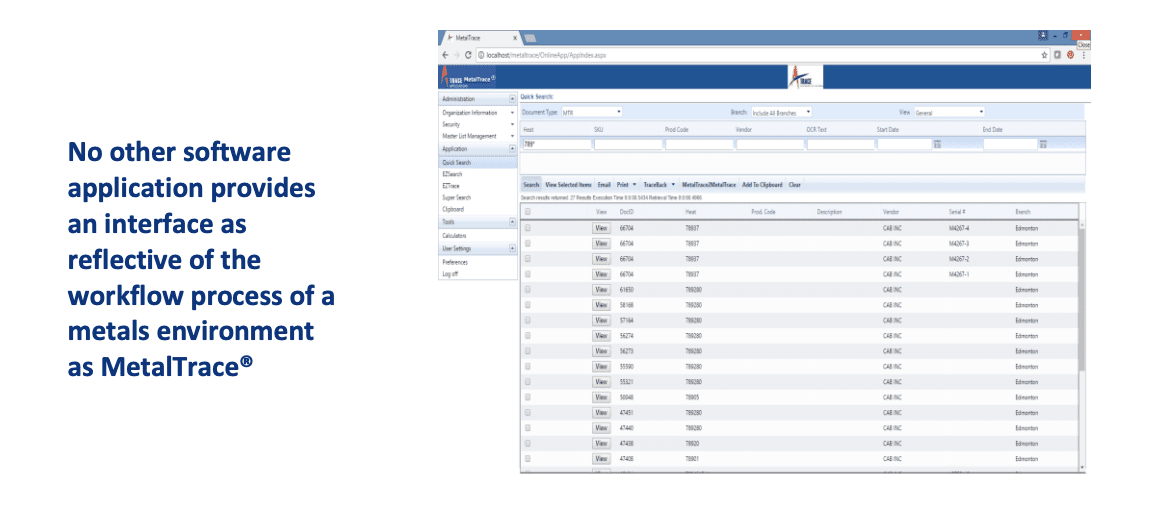Screen dimensions: 1150x528
Task: Expand the Branch dropdown list
Action: [x=781, y=112]
